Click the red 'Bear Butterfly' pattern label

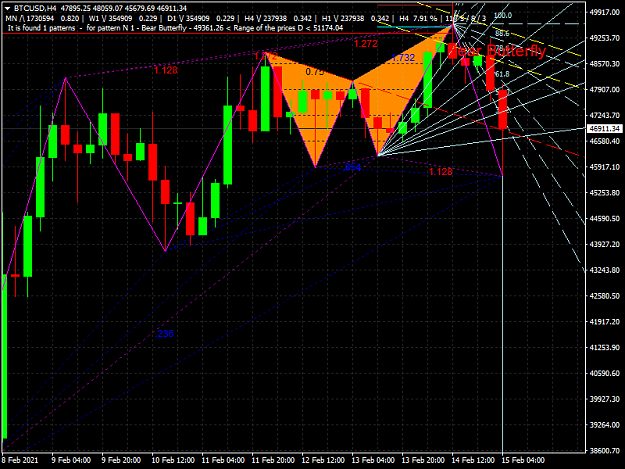pyautogui.click(x=497, y=51)
